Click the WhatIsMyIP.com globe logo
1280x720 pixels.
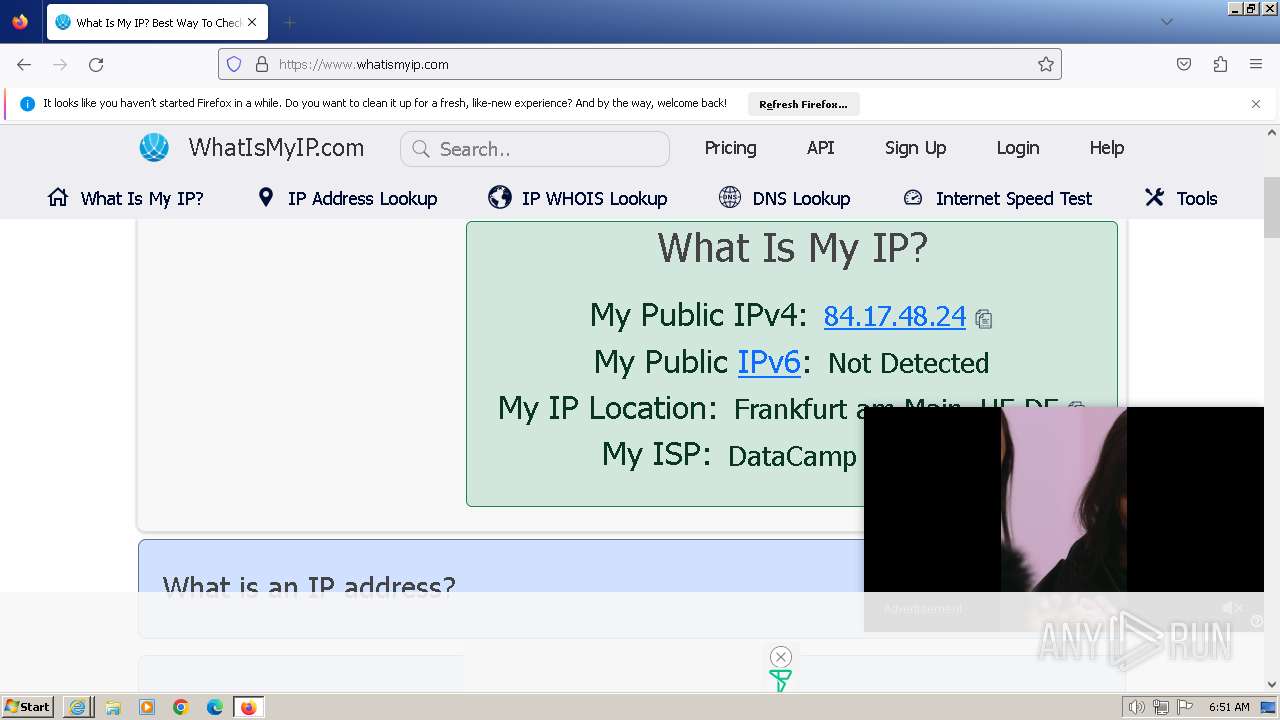coord(154,148)
